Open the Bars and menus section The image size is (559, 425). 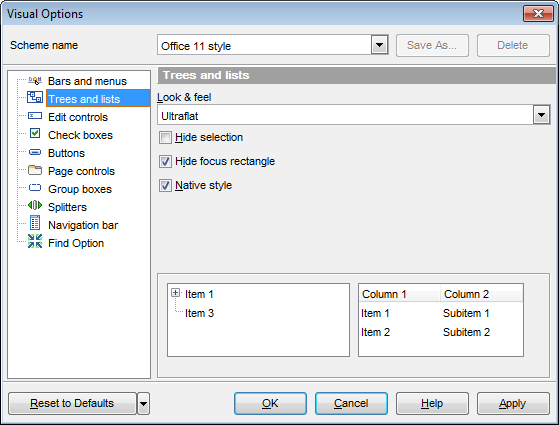click(x=87, y=81)
